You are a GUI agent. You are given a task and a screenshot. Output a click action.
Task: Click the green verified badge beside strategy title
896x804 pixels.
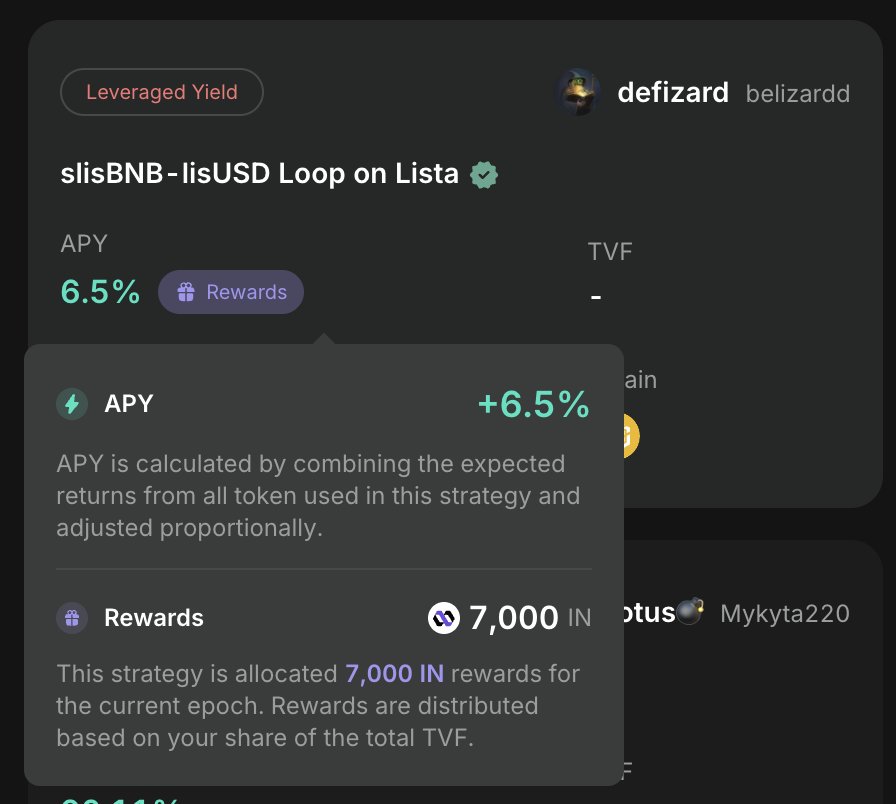pos(484,175)
